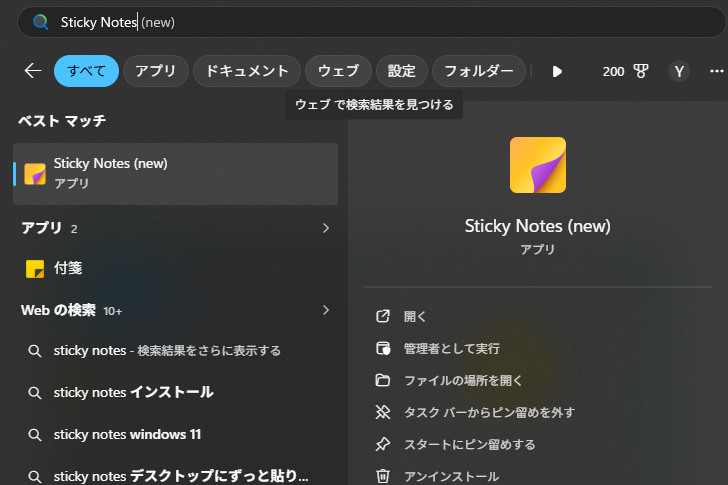Switch to the ウェブ filter tab
728x485 pixels.
pos(338,71)
